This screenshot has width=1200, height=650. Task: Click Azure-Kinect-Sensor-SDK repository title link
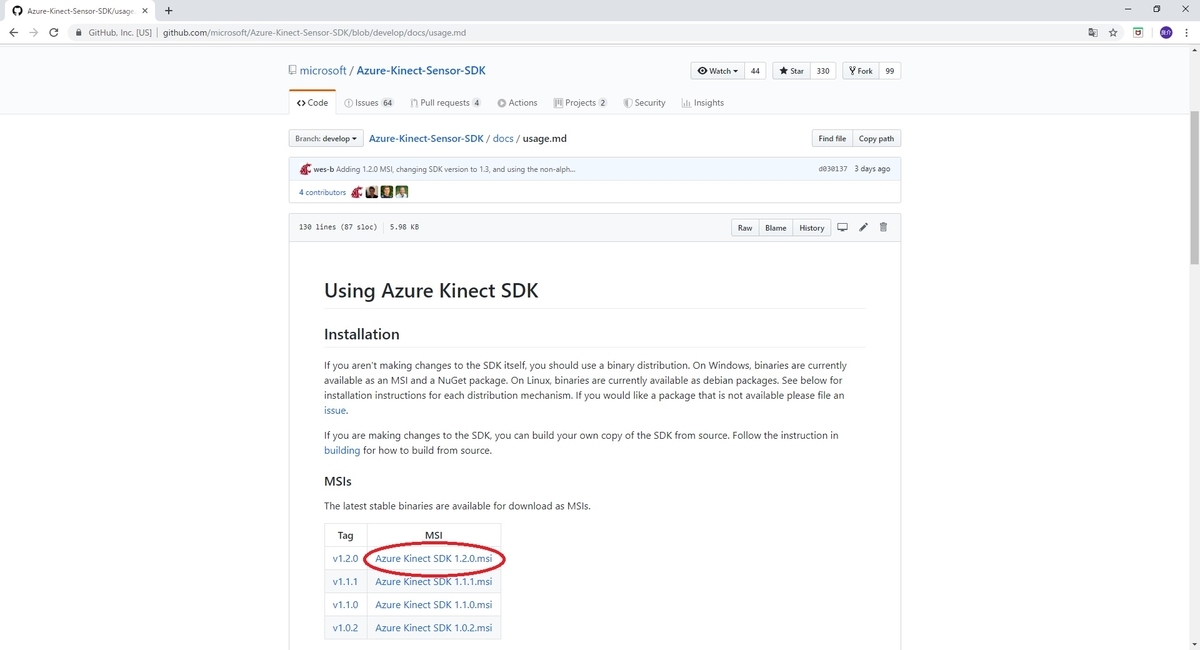point(421,71)
